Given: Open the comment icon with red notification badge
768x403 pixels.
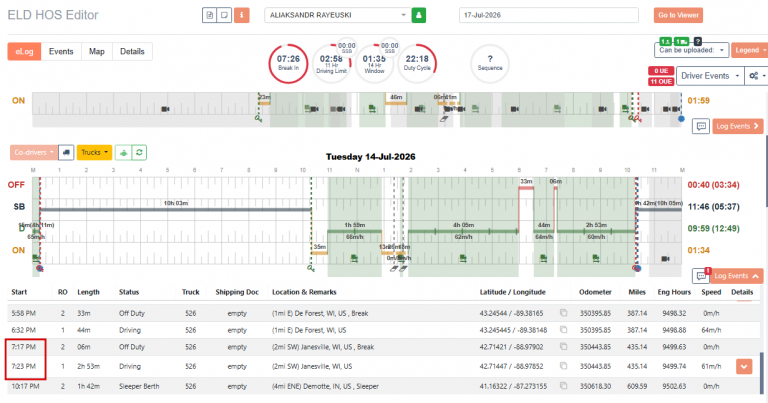Looking at the screenshot, I should (x=701, y=276).
